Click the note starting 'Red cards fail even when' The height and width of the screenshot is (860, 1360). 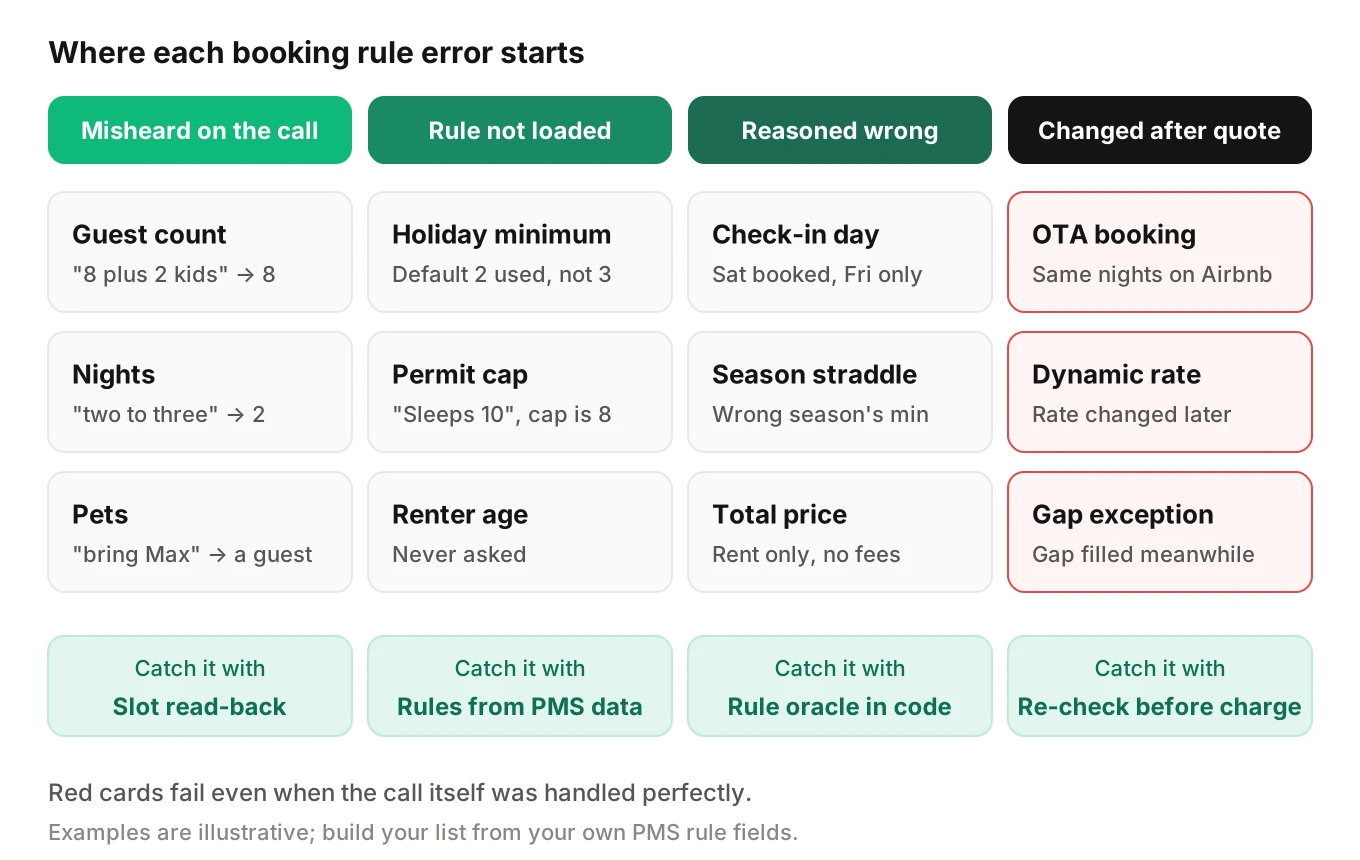click(x=400, y=793)
